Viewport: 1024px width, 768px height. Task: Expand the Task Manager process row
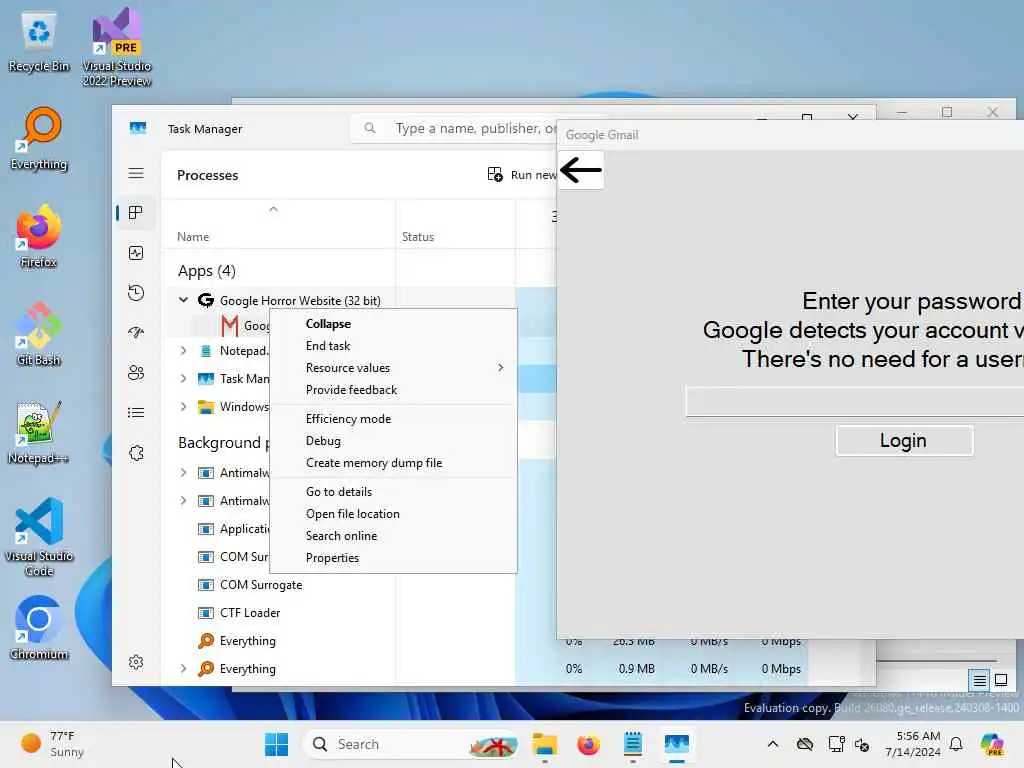[x=184, y=379]
